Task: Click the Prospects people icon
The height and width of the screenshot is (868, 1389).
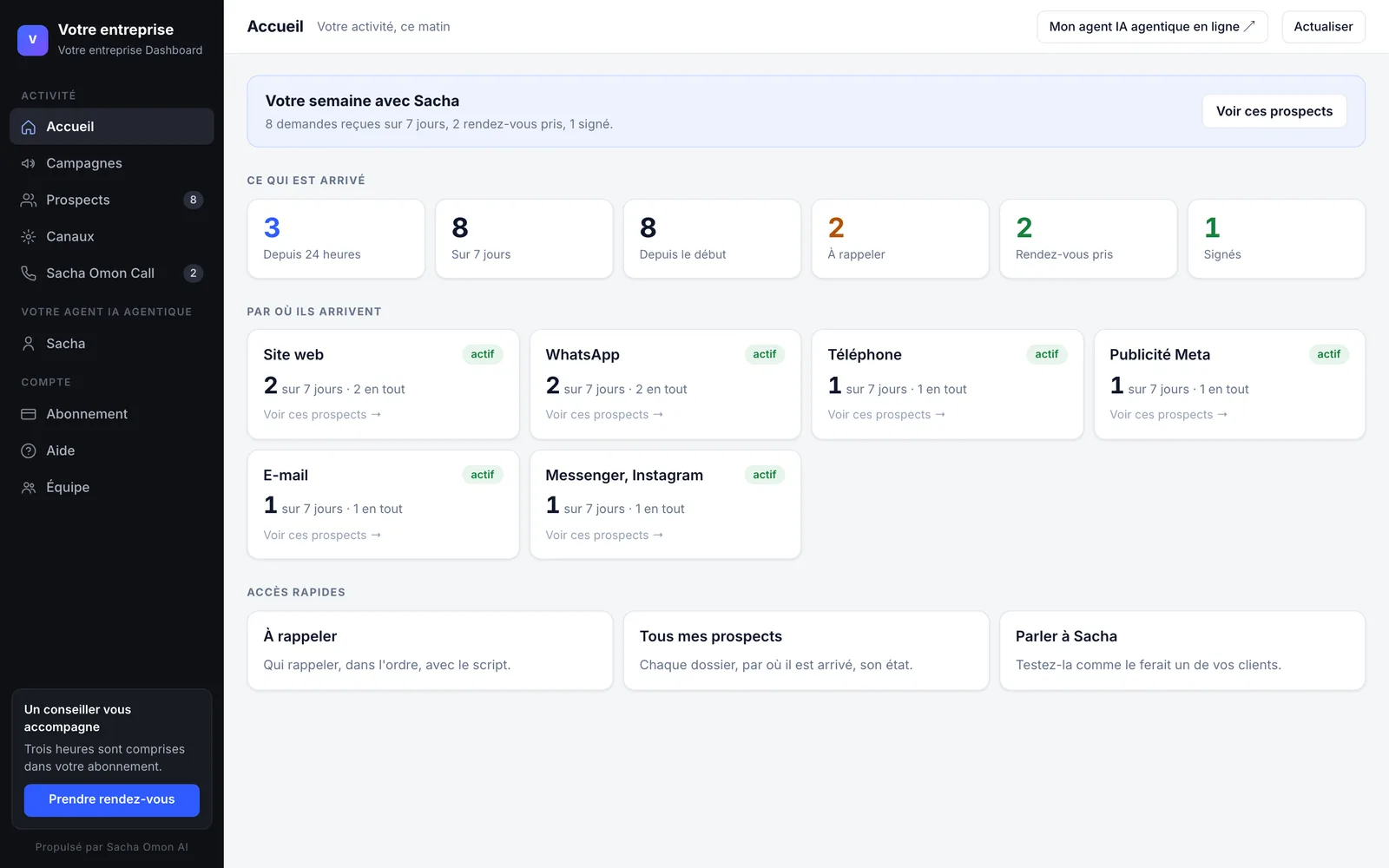Action: pos(29,200)
